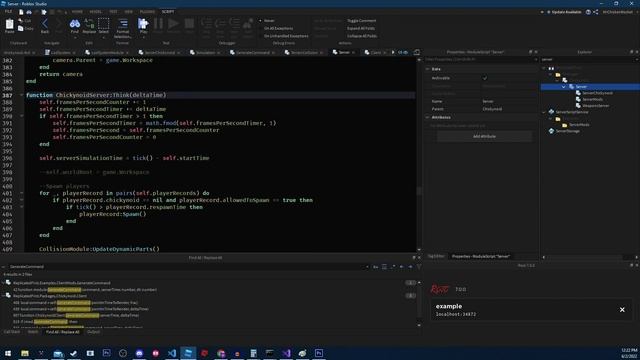Click the Back navigation arrow in the ribbon
The image size is (640, 360).
point(45,25)
